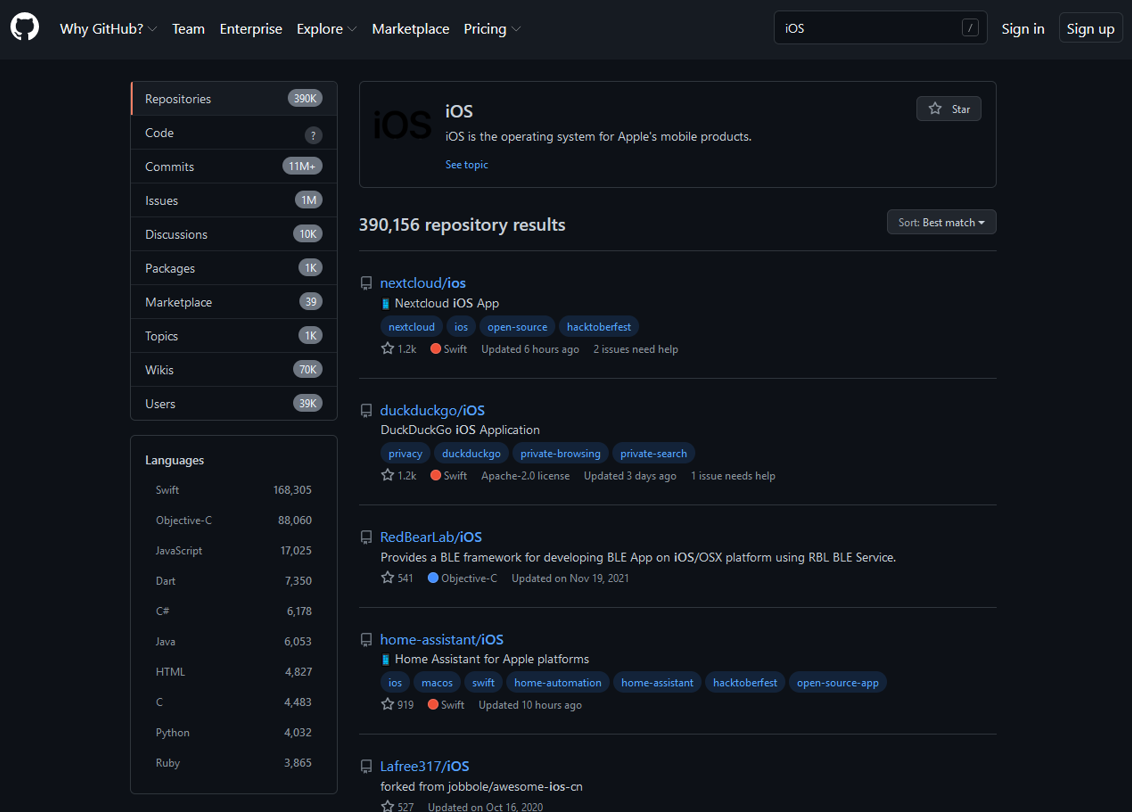The height and width of the screenshot is (812, 1132).
Task: Click the private-search topic tag
Action: click(653, 453)
